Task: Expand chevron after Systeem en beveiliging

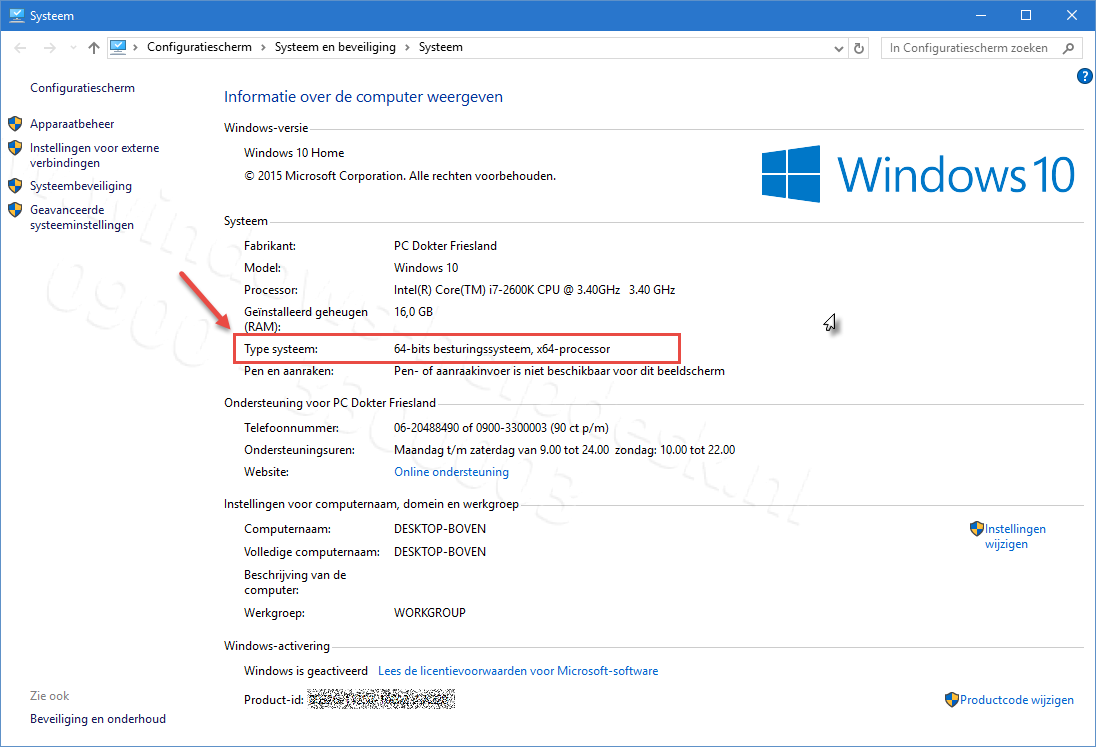Action: click(x=408, y=48)
